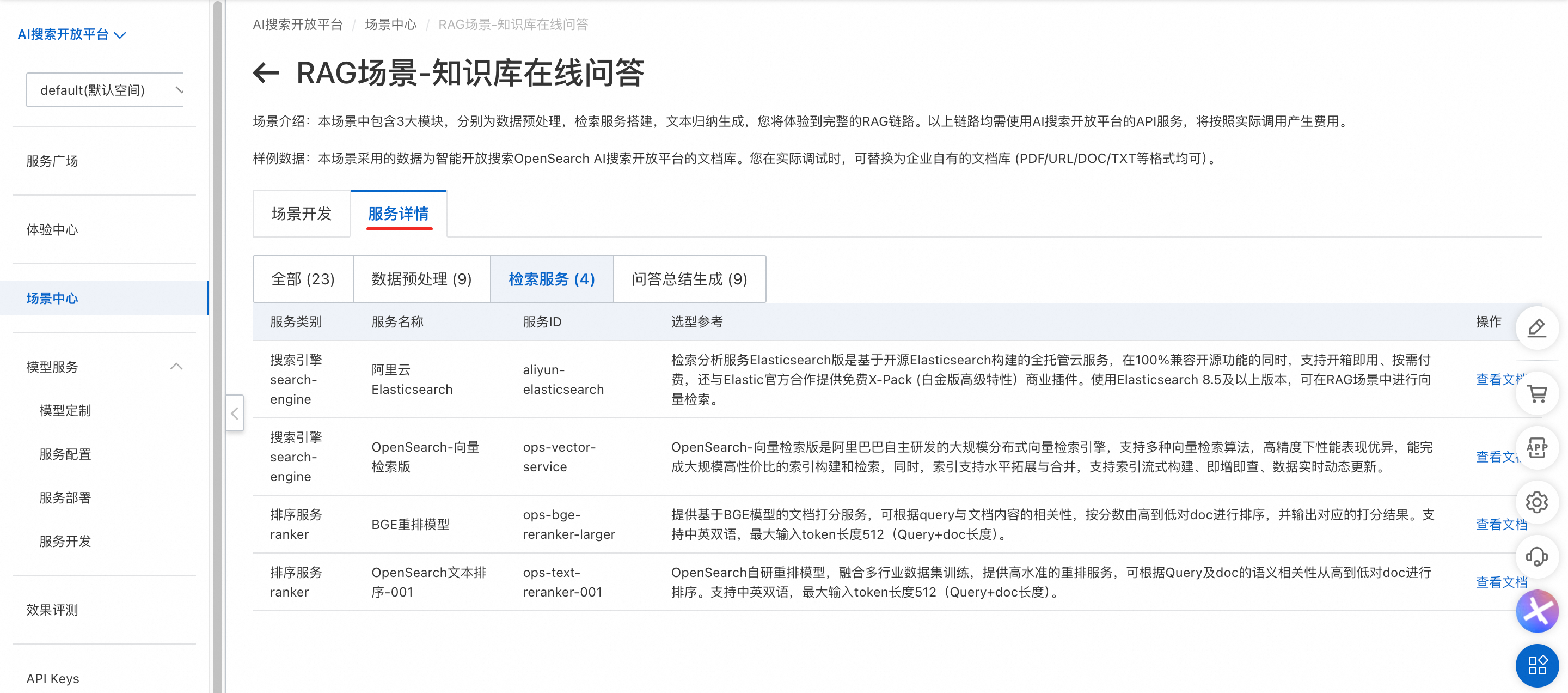Screen dimensions: 1568x693
Task: Click AI搜索开放平台 breadcrumb link
Action: tap(298, 25)
